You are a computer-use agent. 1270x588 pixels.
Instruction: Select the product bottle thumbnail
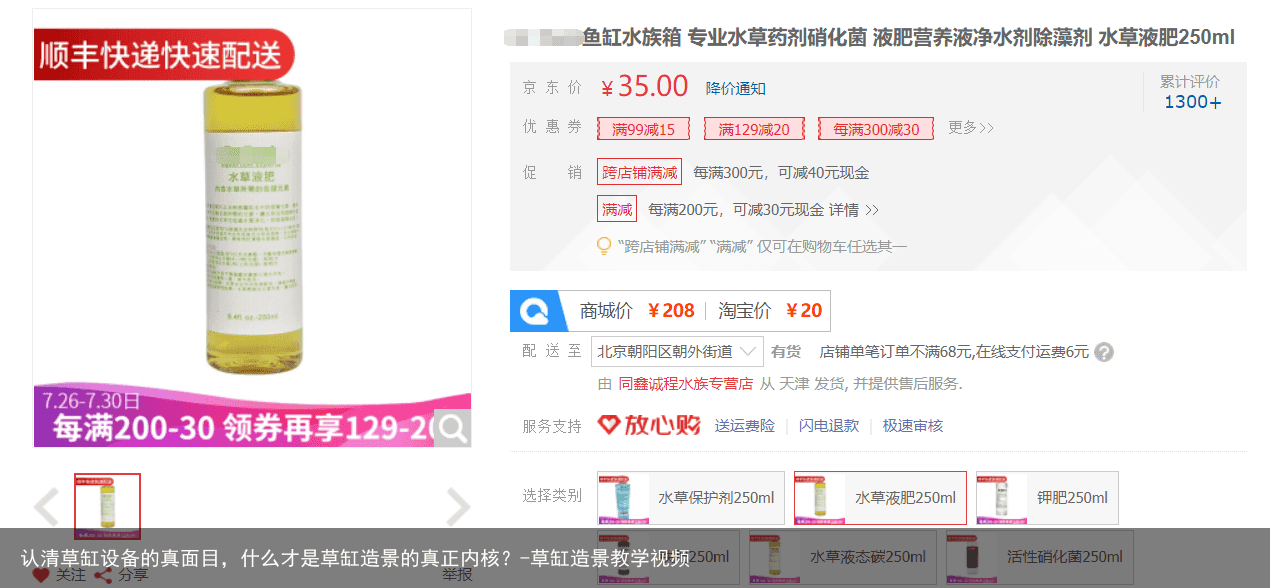click(107, 507)
